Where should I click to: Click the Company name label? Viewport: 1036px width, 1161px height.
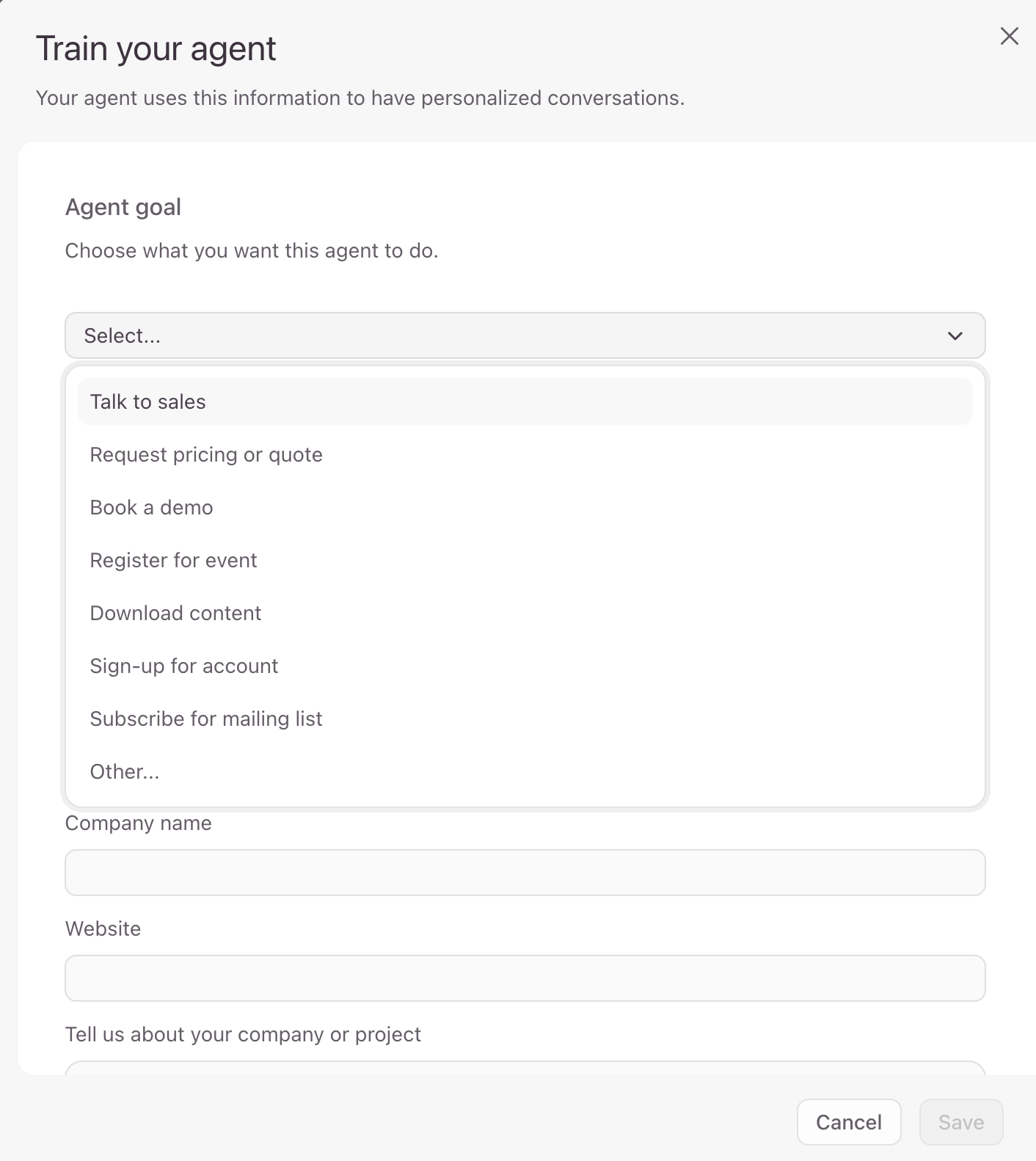(x=138, y=823)
